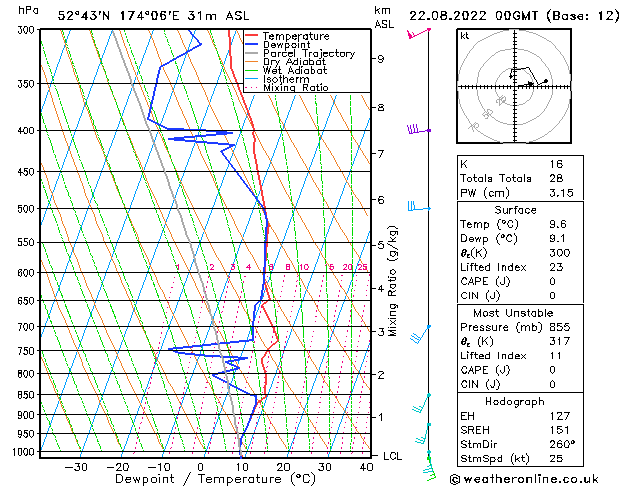Click the 'Dry Adiabat' legend label

click(x=294, y=62)
